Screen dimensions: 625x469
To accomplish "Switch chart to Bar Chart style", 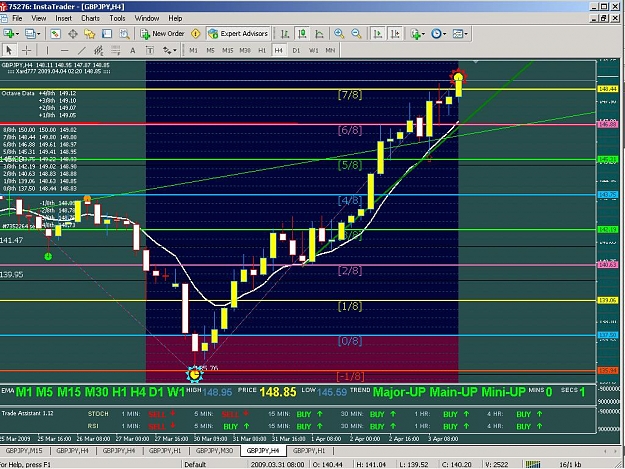I will pos(285,34).
